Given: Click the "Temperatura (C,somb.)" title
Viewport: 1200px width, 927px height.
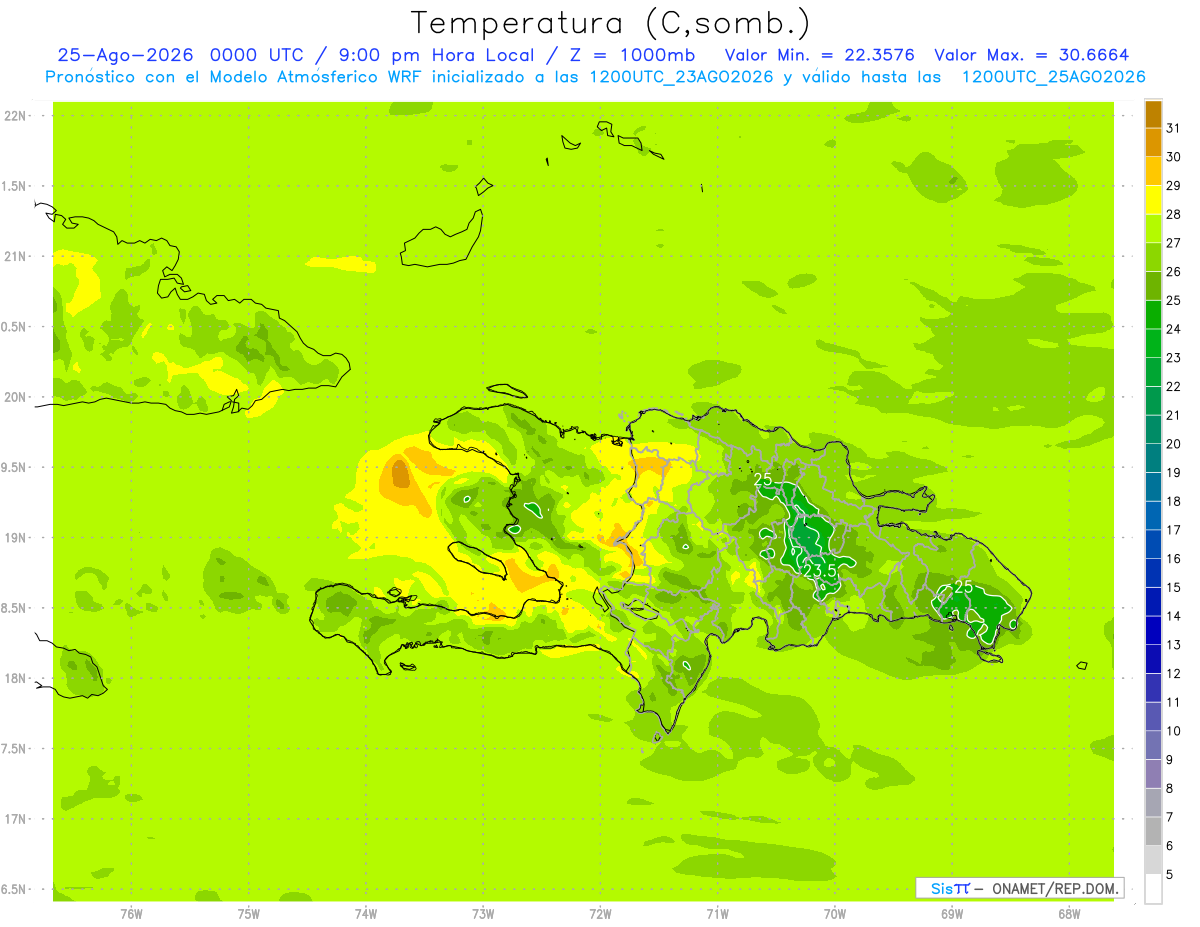Looking at the screenshot, I should [x=611, y=23].
